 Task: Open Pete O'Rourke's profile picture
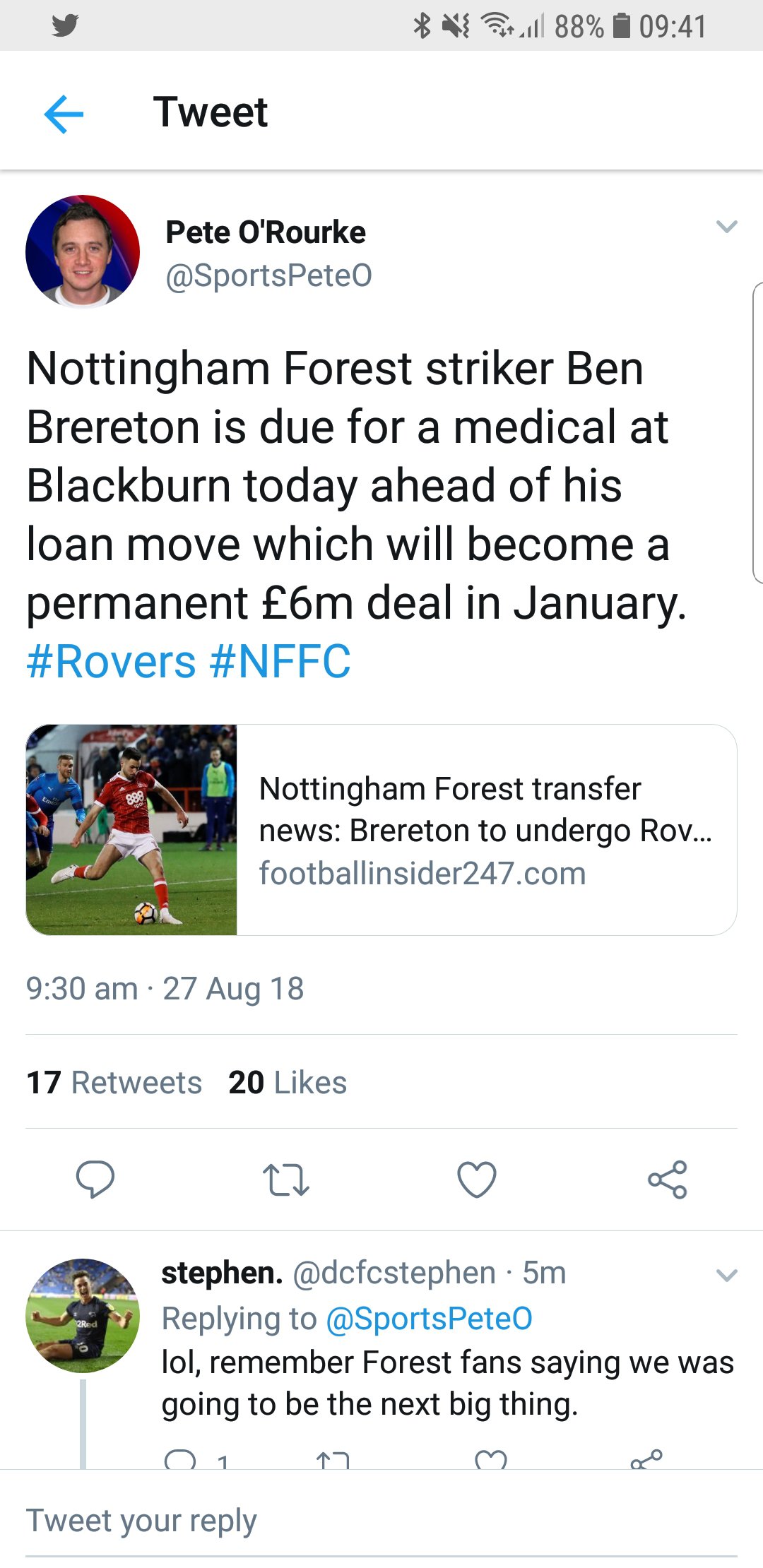pos(83,252)
